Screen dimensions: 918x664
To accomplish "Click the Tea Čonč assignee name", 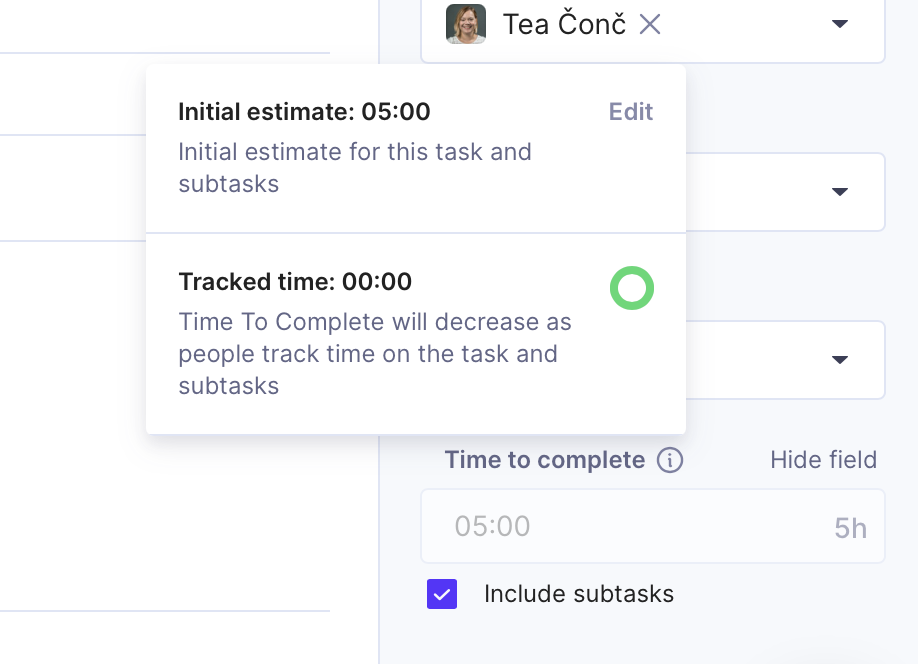I will click(x=564, y=25).
